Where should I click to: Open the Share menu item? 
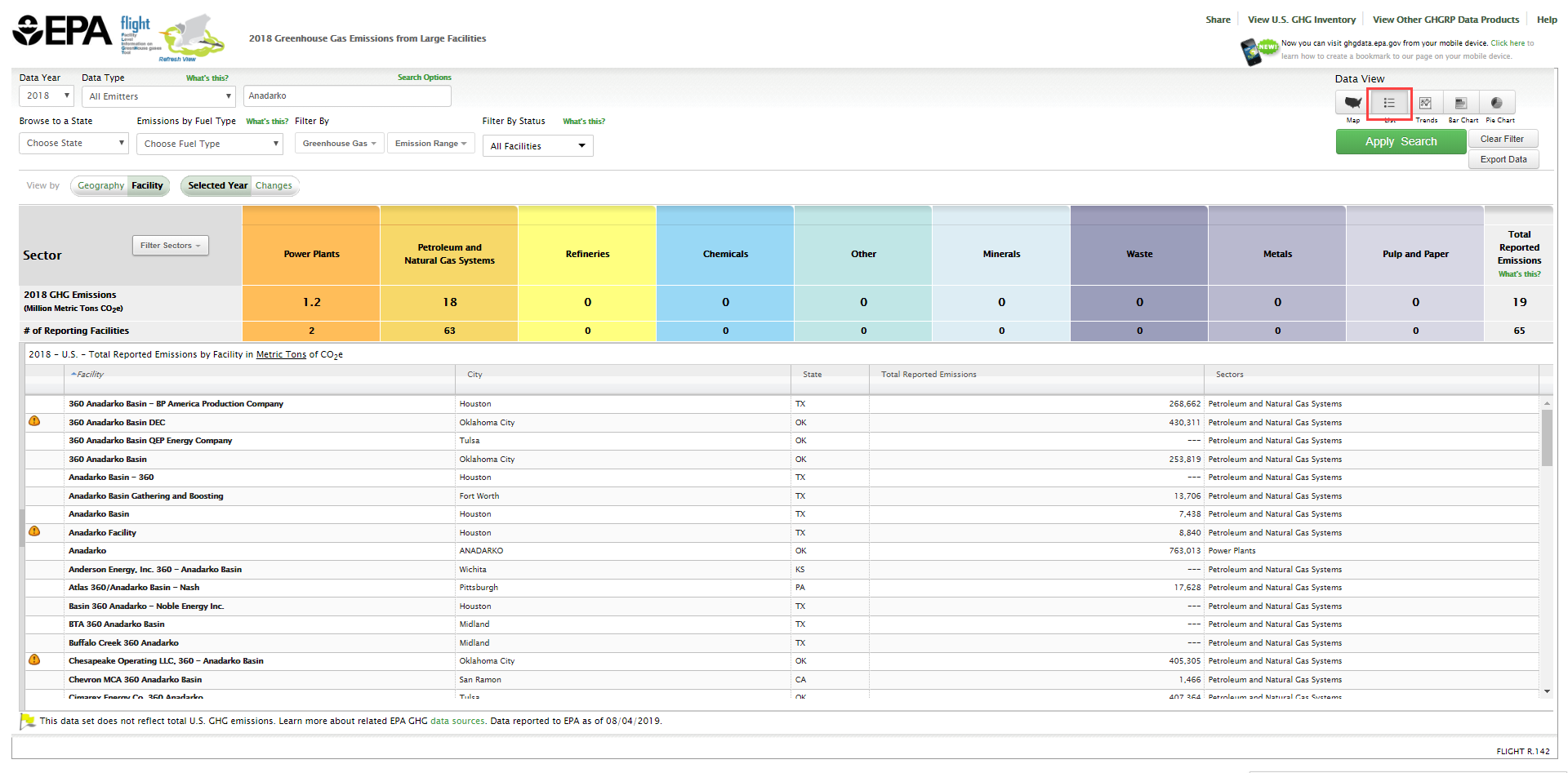click(1218, 20)
